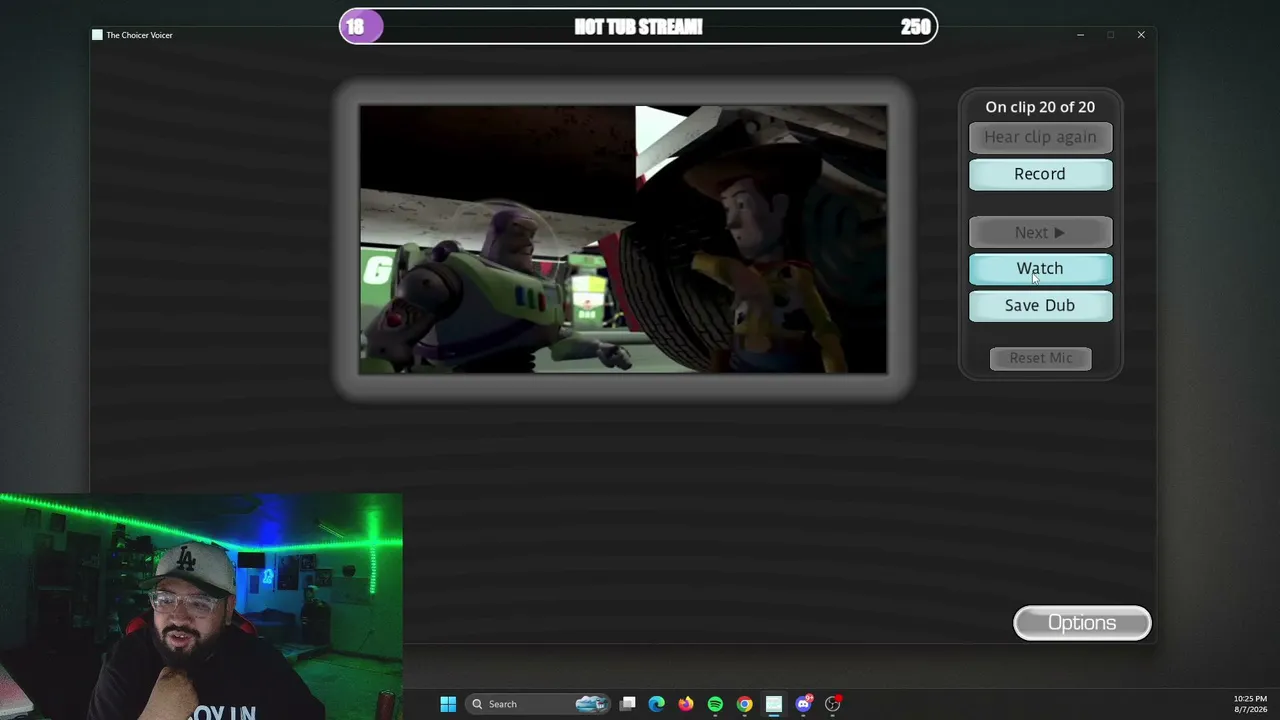
Task: Click the Toy Story clip preview
Action: coord(623,239)
